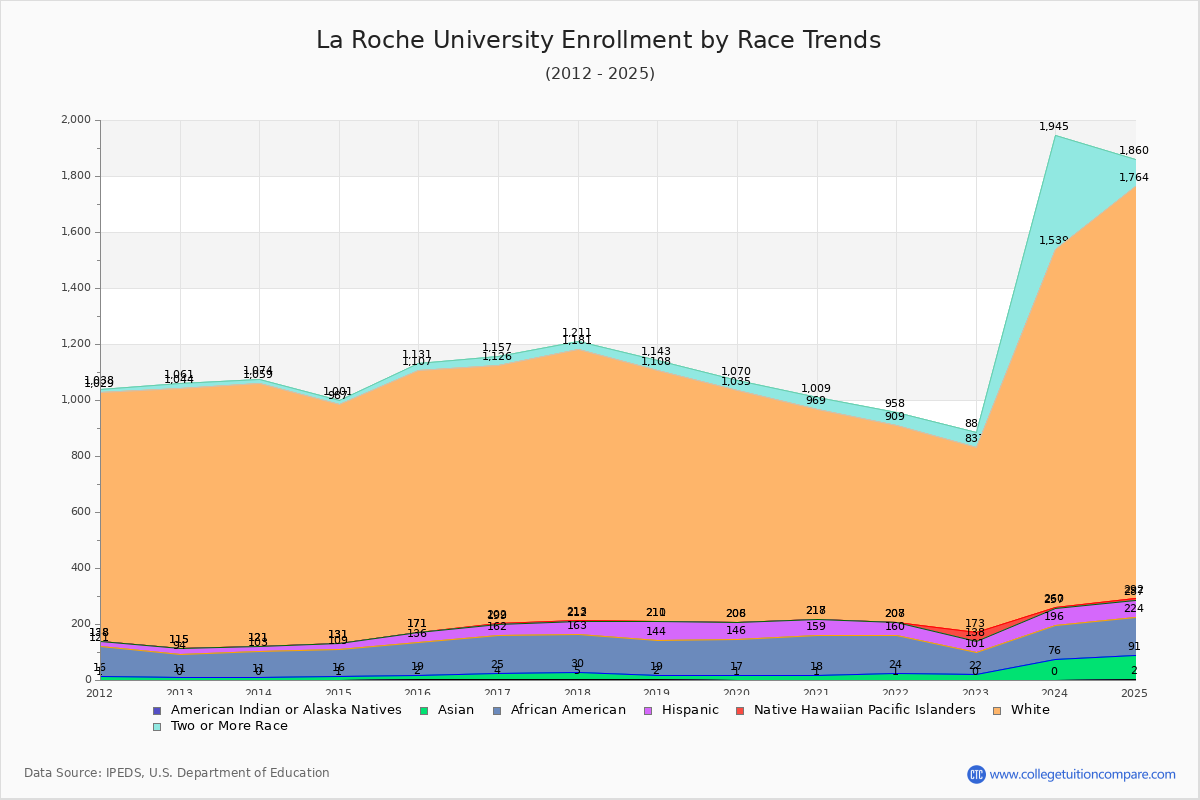Select the 2025 x-axis label
The image size is (1200, 800).
pos(1134,693)
